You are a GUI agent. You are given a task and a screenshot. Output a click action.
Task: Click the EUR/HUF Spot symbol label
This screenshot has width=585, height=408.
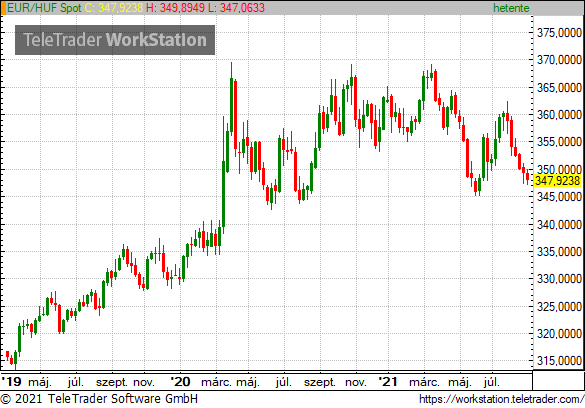point(44,8)
